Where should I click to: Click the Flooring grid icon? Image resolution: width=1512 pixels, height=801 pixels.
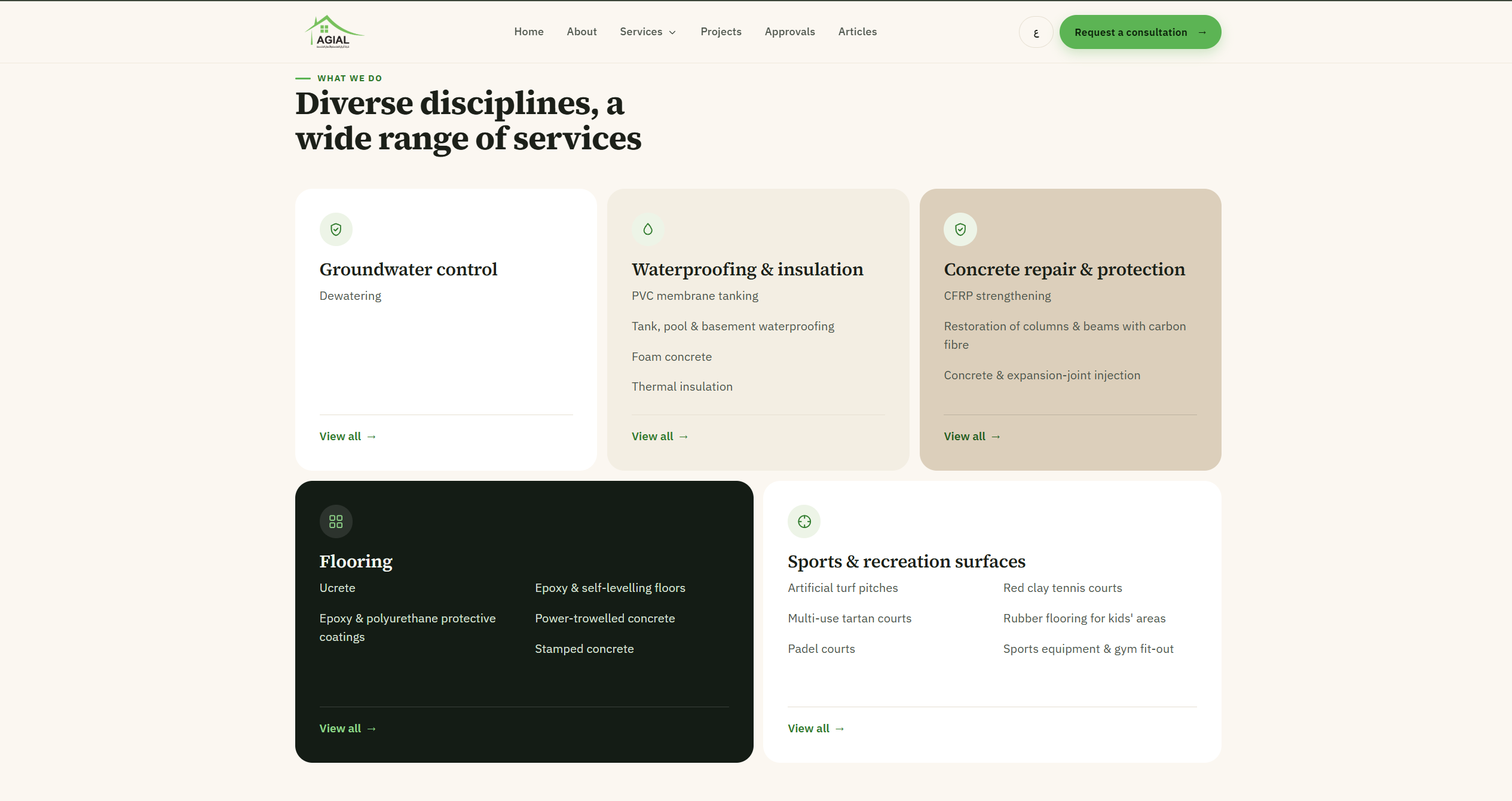coord(336,521)
